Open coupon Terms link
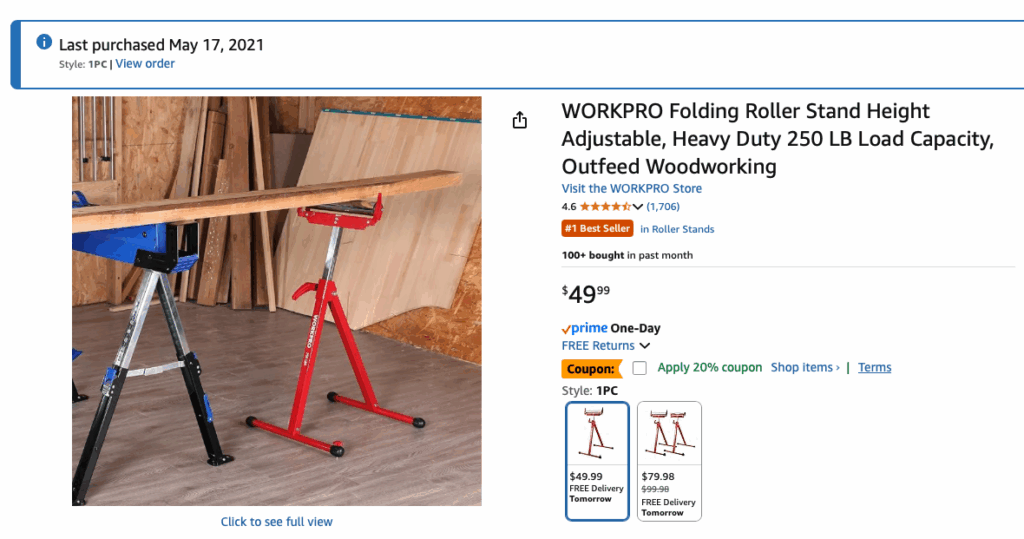The height and width of the screenshot is (539, 1024). 874,368
